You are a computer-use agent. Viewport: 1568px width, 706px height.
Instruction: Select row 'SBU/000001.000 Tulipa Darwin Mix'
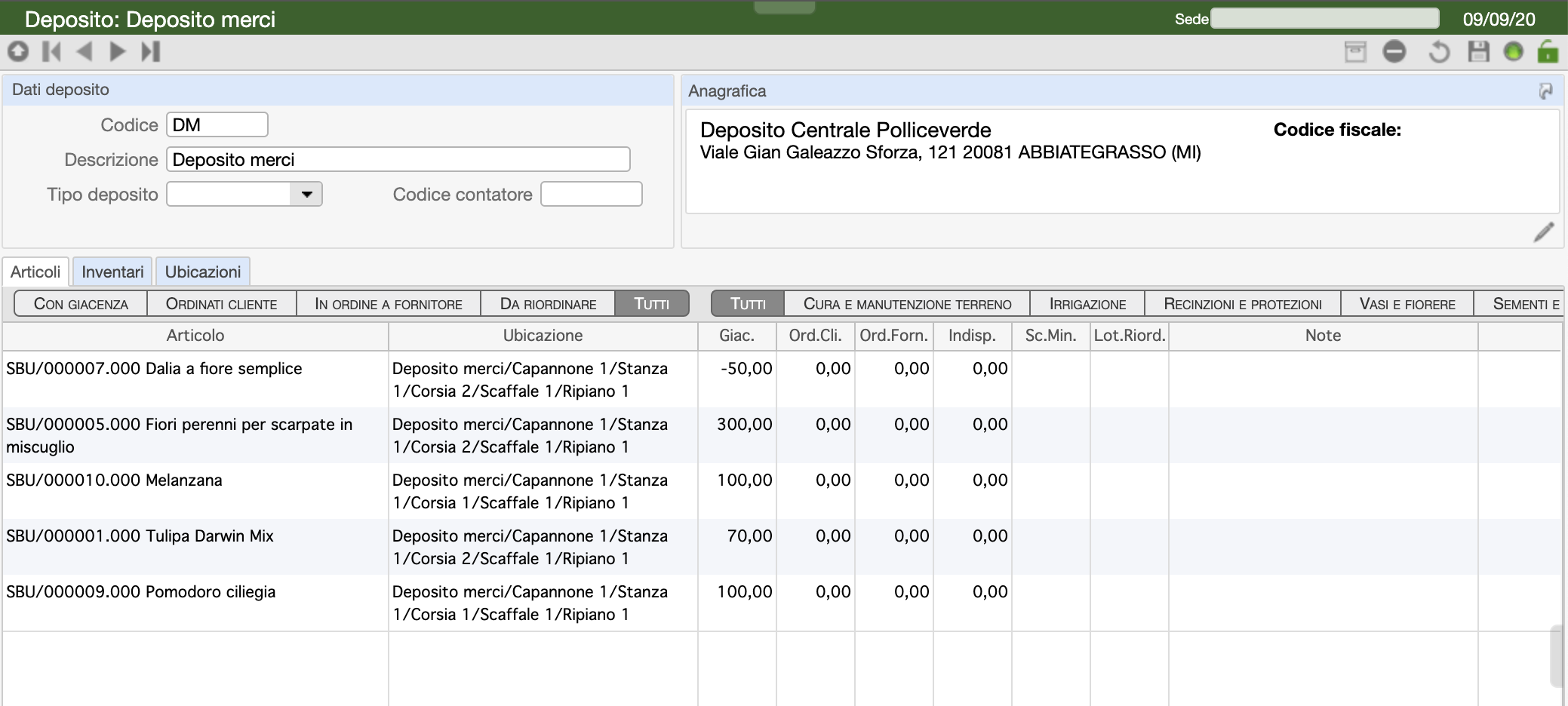pyautogui.click(x=782, y=547)
